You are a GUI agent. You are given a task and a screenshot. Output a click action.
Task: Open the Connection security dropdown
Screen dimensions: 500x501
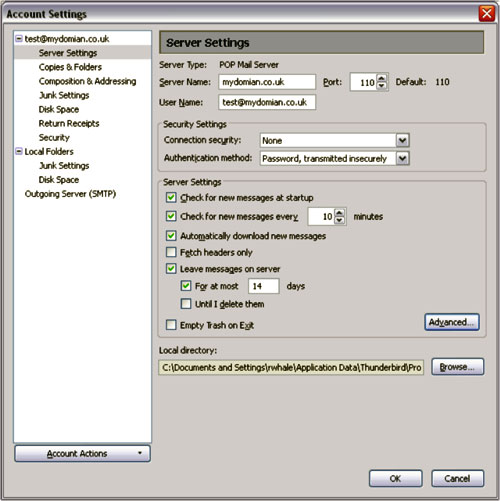402,140
